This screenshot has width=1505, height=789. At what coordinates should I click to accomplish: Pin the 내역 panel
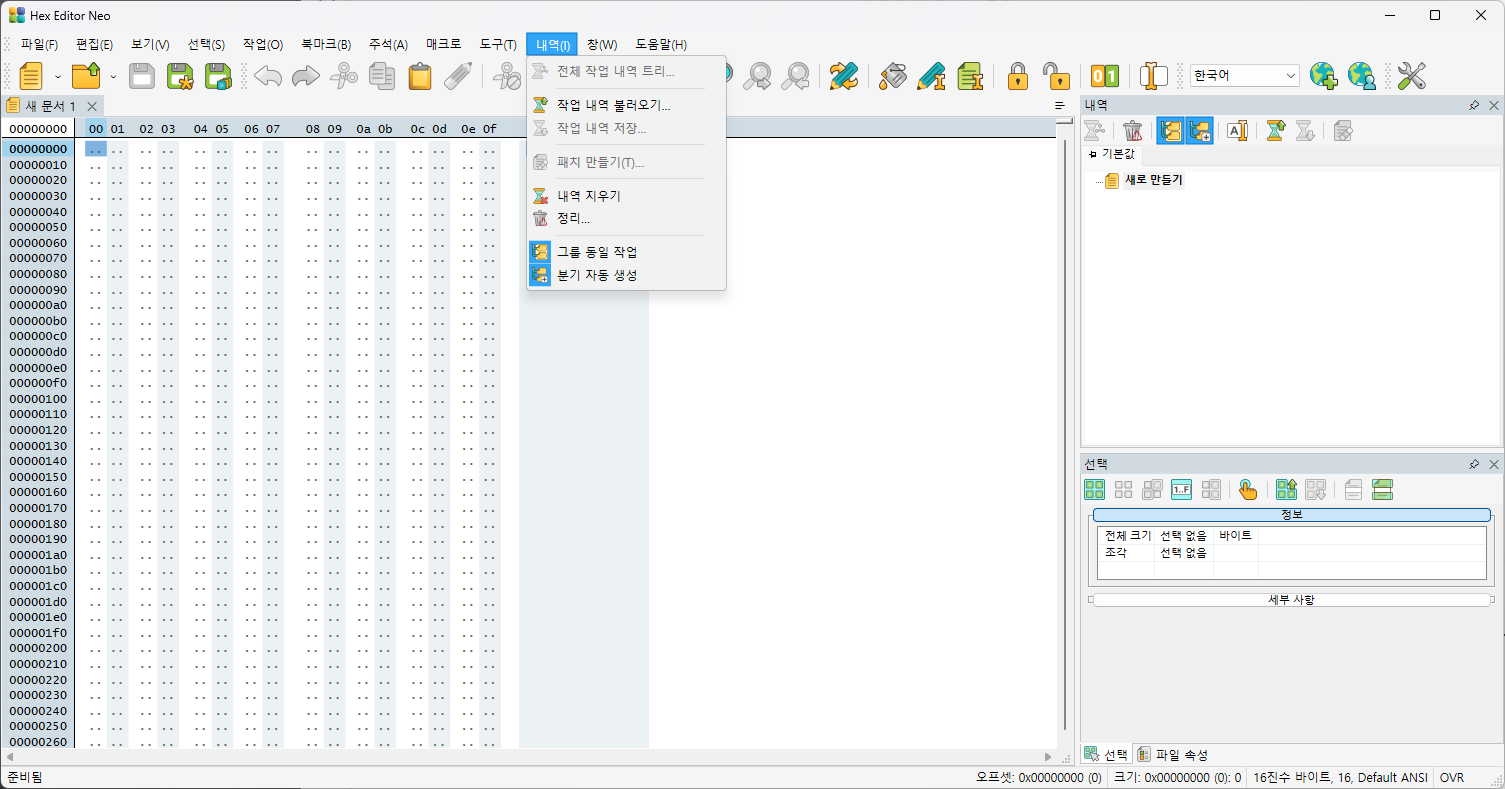pyautogui.click(x=1474, y=105)
